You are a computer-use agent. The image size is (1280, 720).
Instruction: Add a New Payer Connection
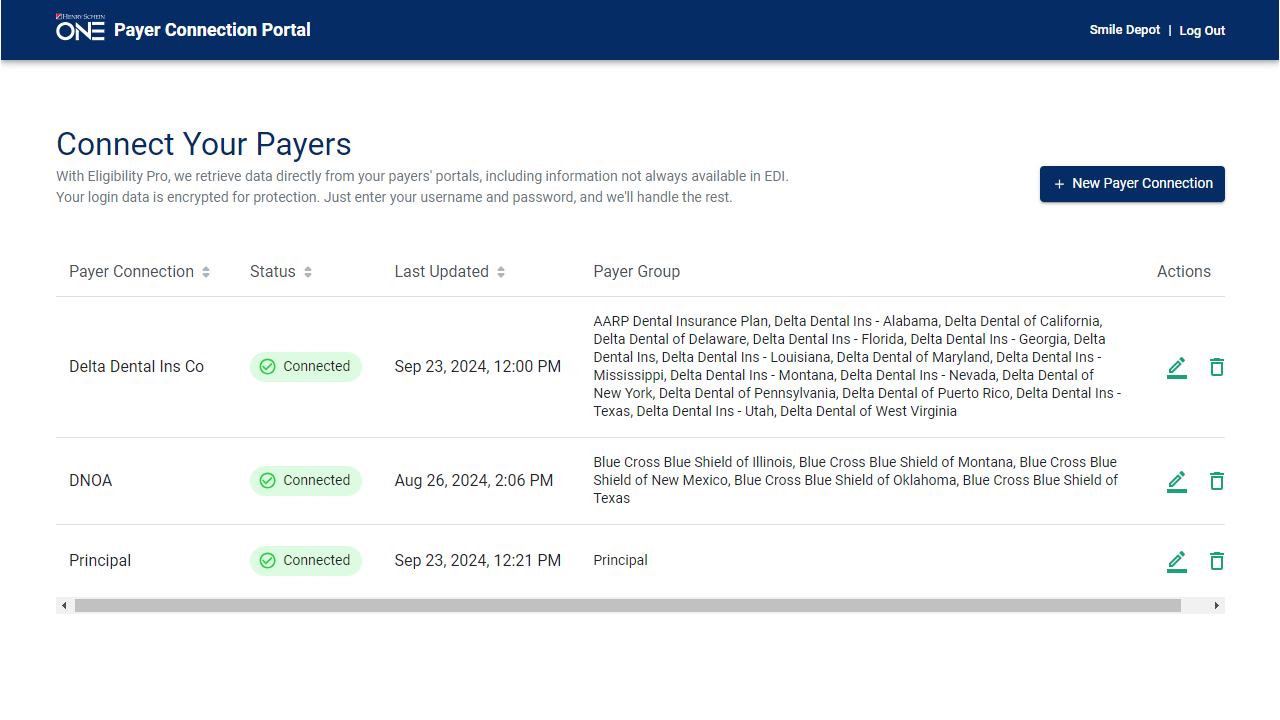coord(1132,184)
